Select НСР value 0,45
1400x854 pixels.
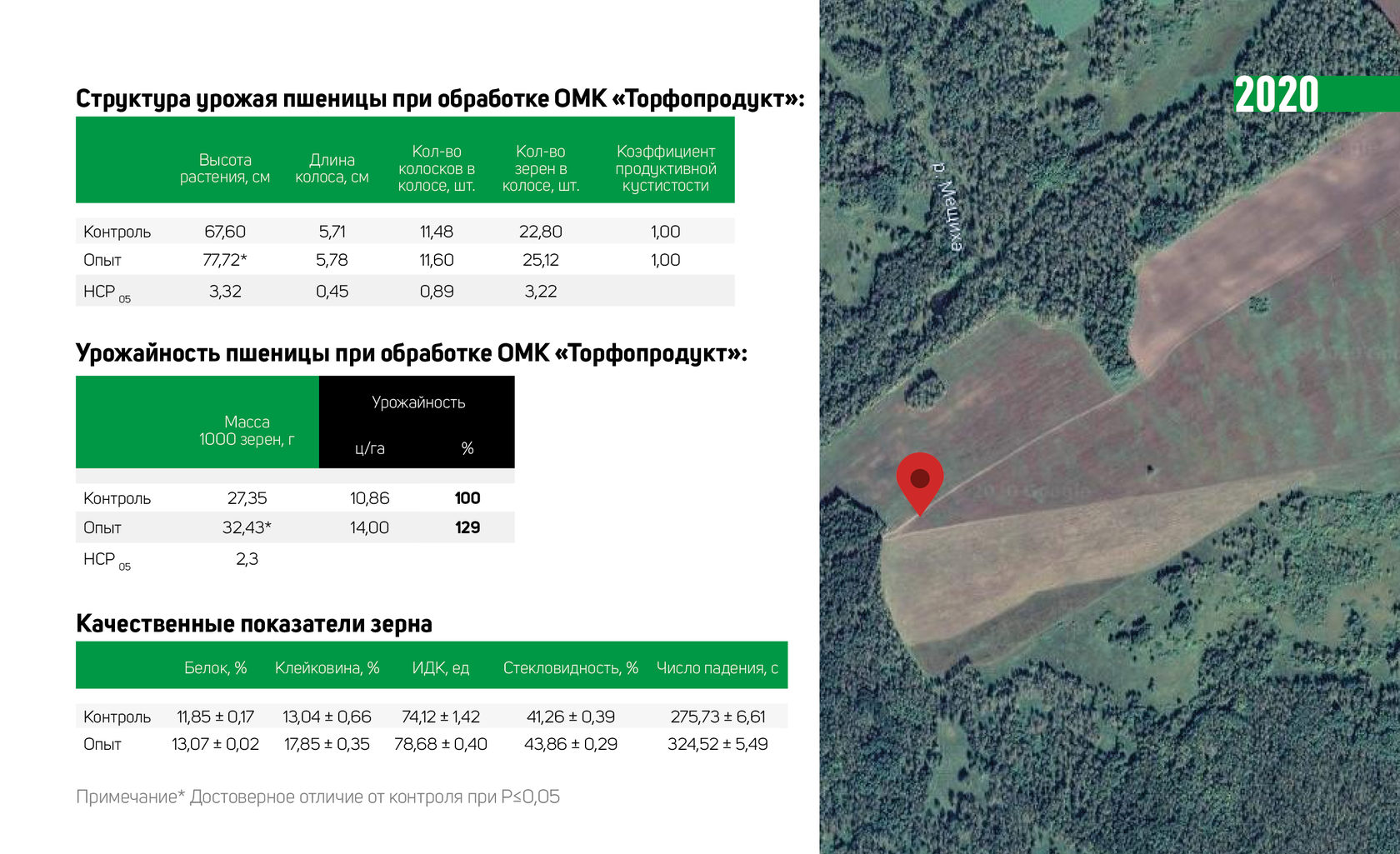[x=332, y=292]
